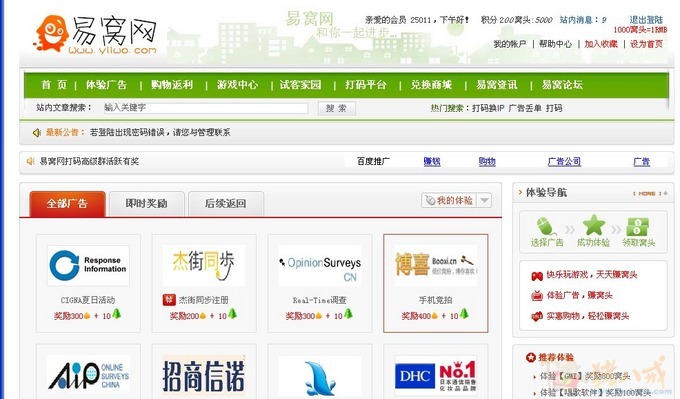Screen dimensions: 680x399
Task: Click the 领取窝头 money icon
Action: coord(638,227)
